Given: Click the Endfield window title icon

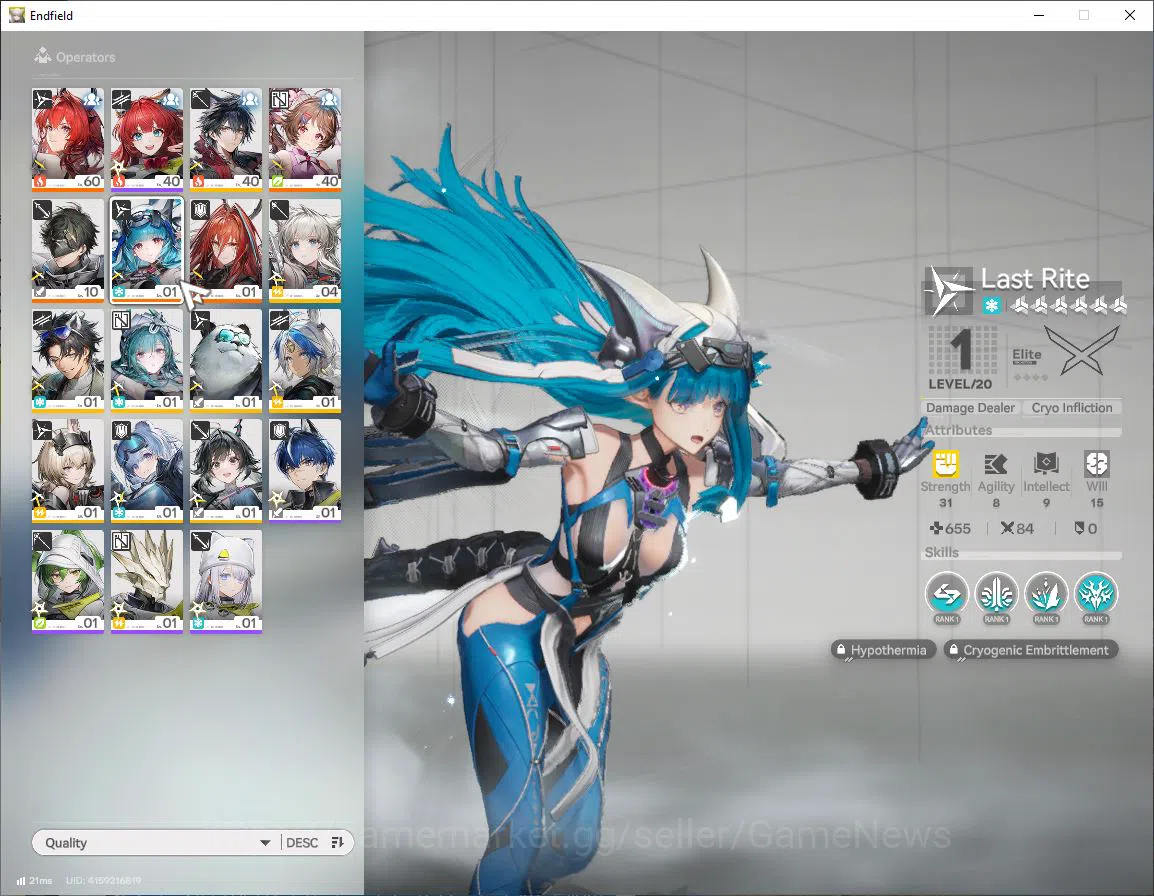Looking at the screenshot, I should coord(17,15).
